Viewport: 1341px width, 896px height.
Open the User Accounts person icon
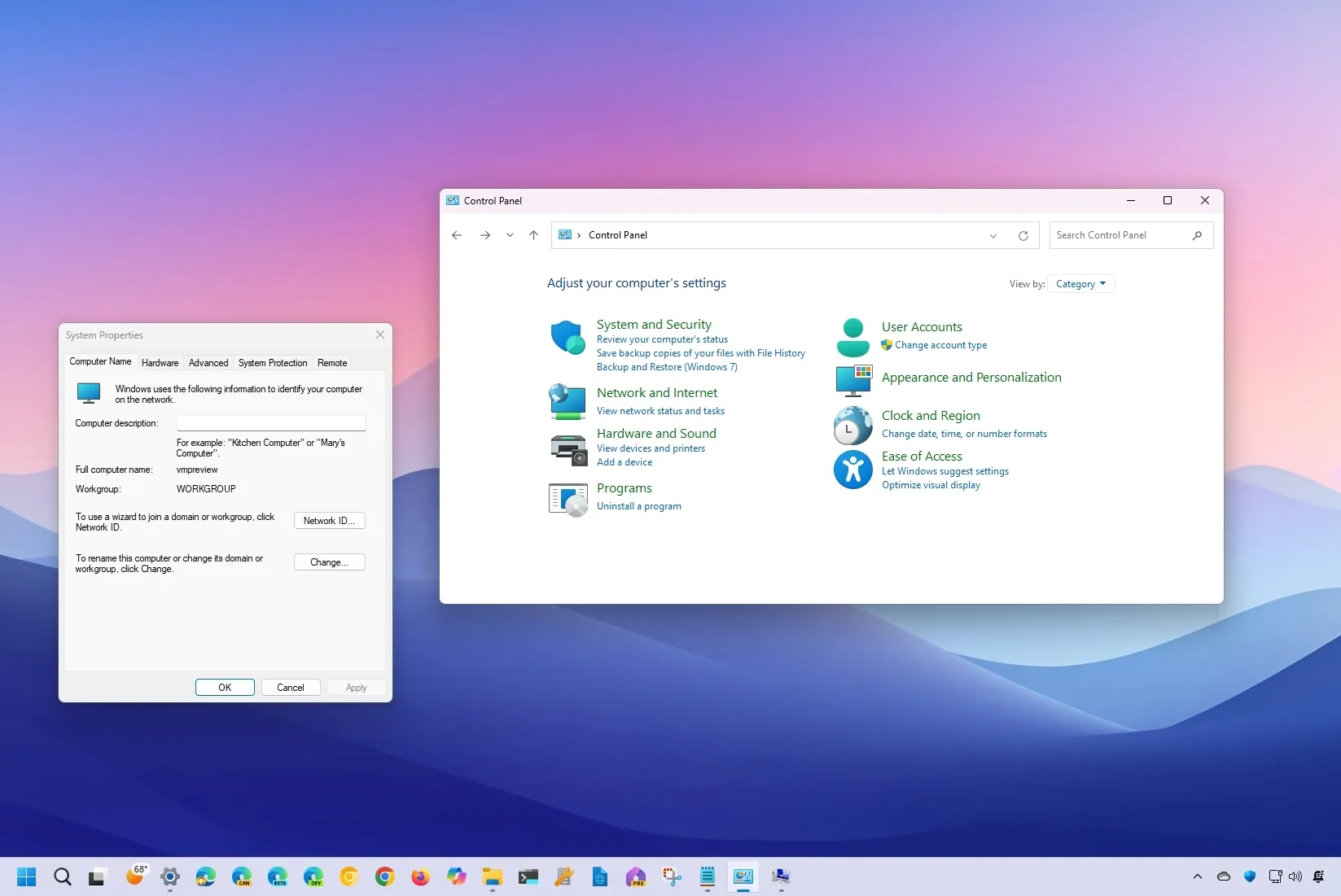pyautogui.click(x=853, y=338)
